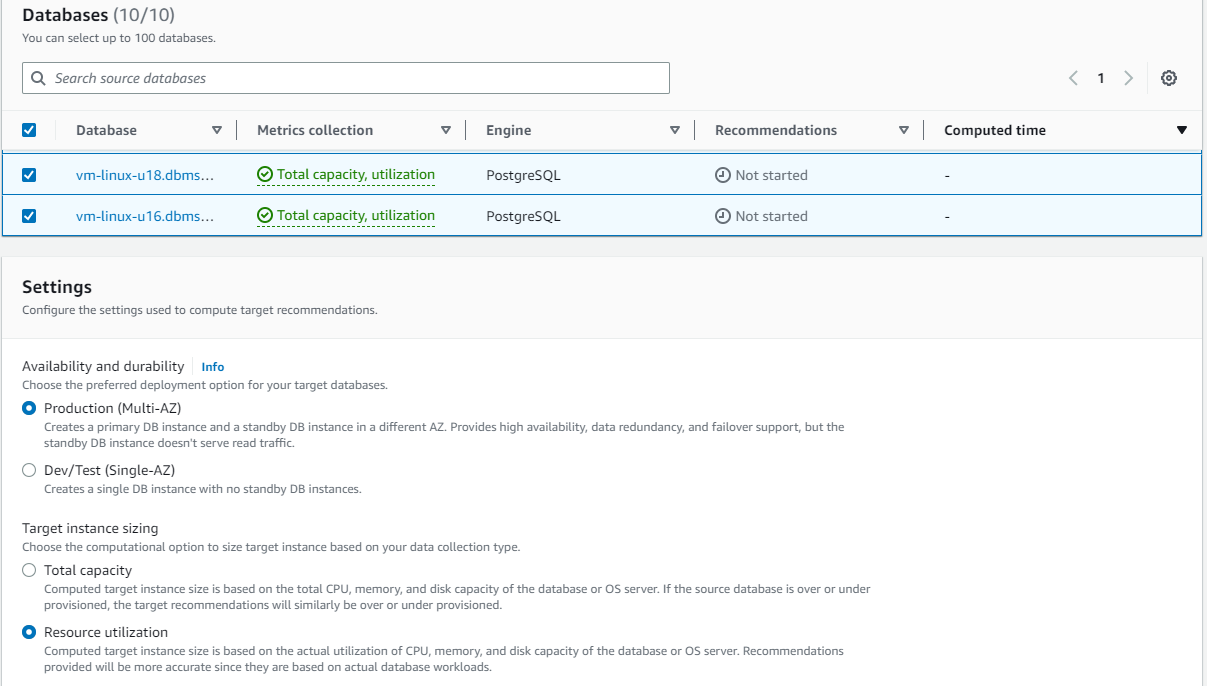Toggle the select-all databases checkbox
Viewport: 1207px width, 686px height.
(x=29, y=130)
